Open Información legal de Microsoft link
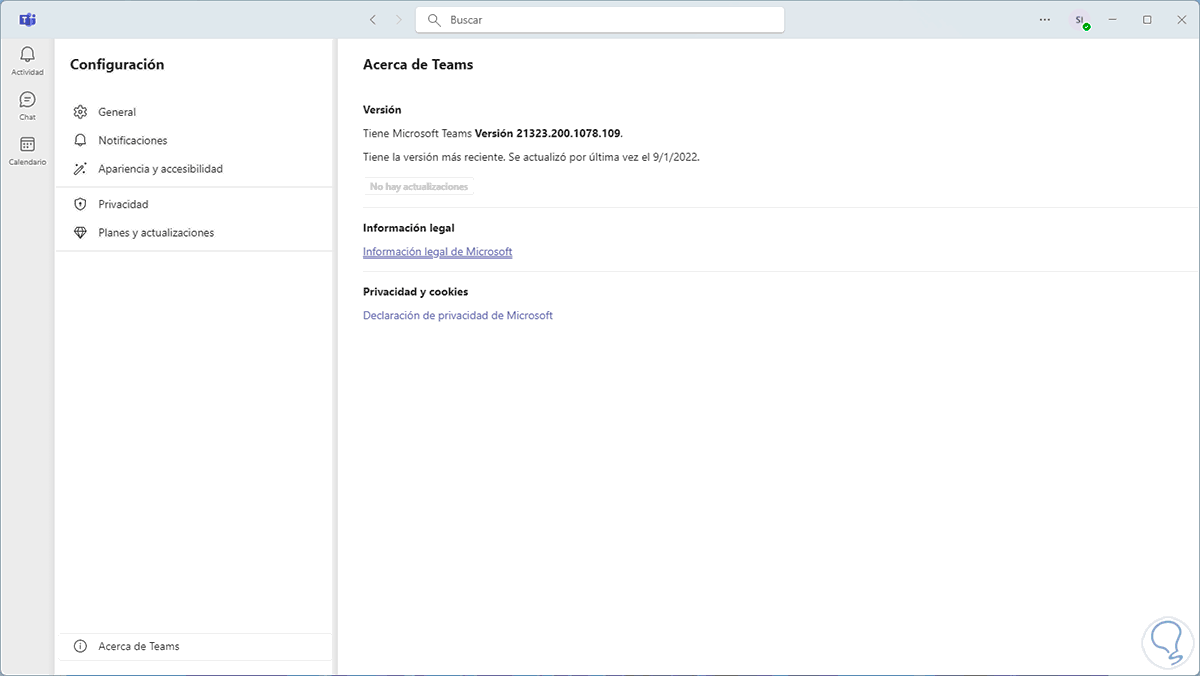 tap(437, 252)
